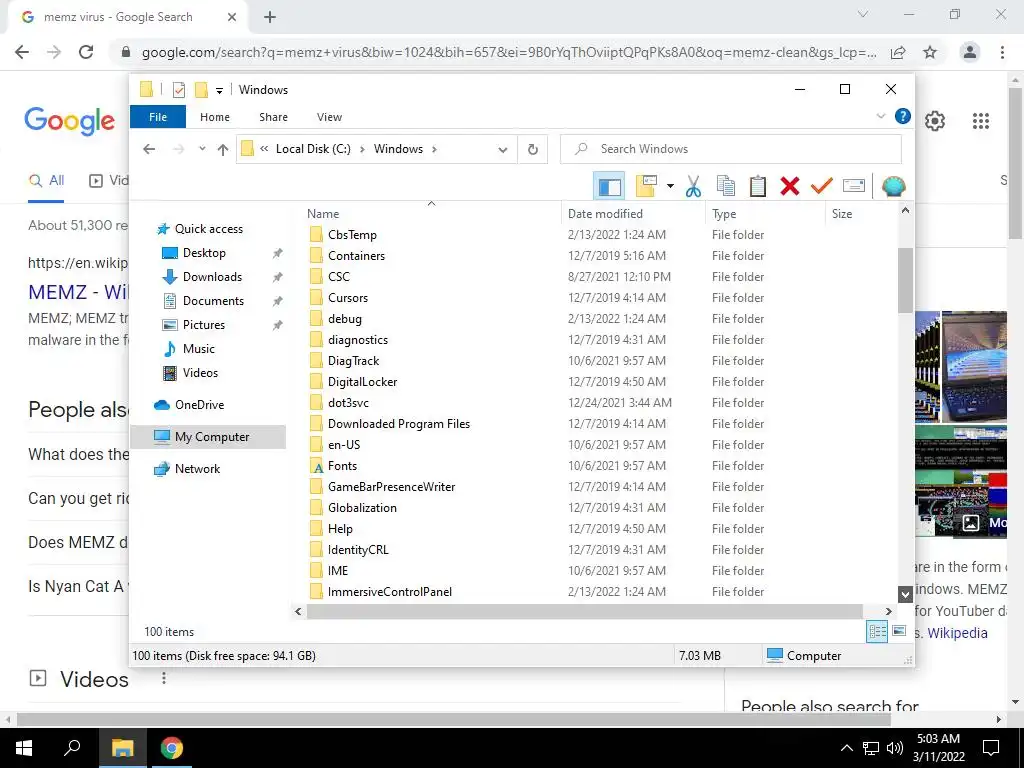Open a new Chrome tab

coord(270,18)
